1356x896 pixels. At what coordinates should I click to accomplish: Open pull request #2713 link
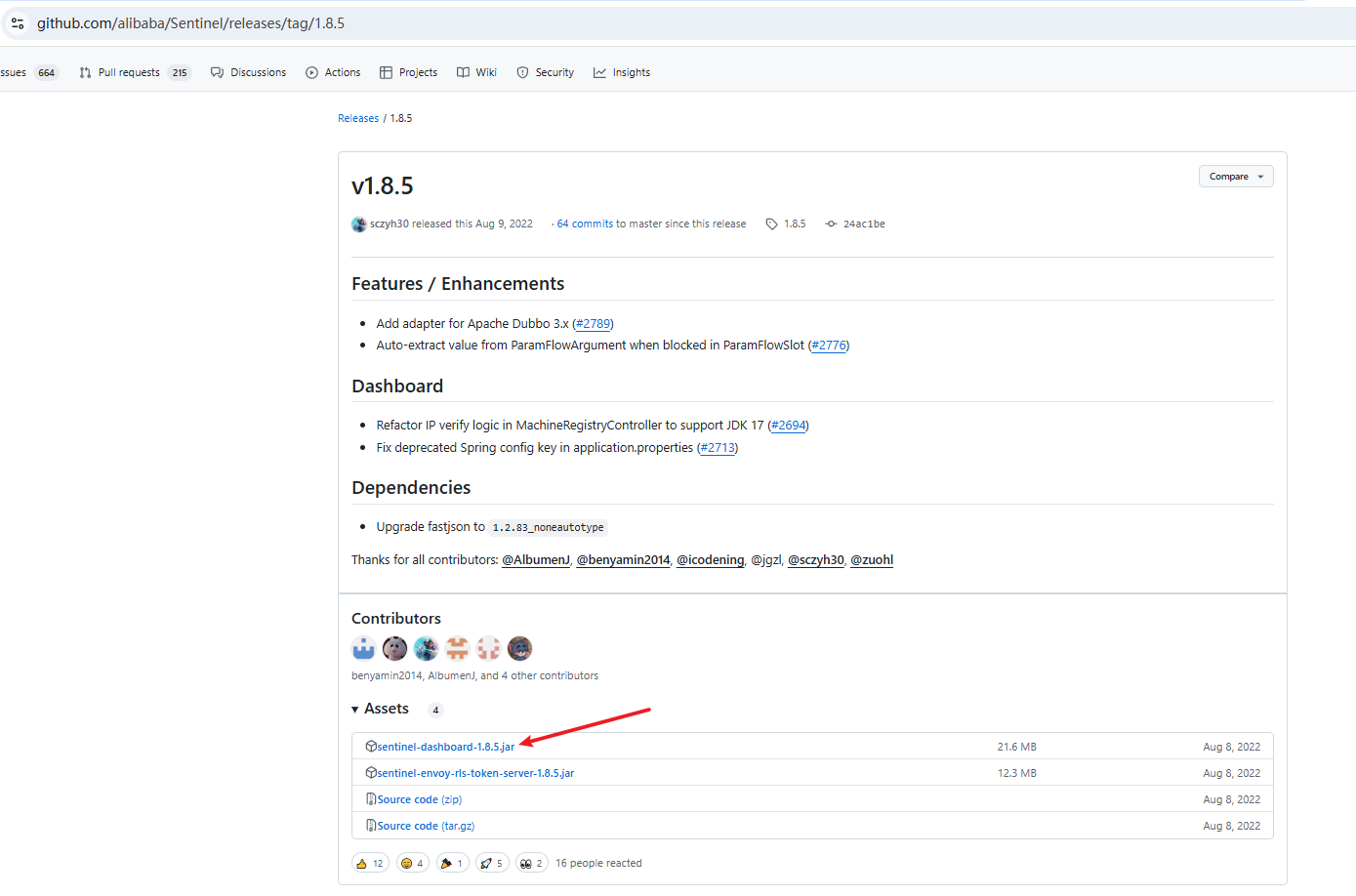point(718,447)
